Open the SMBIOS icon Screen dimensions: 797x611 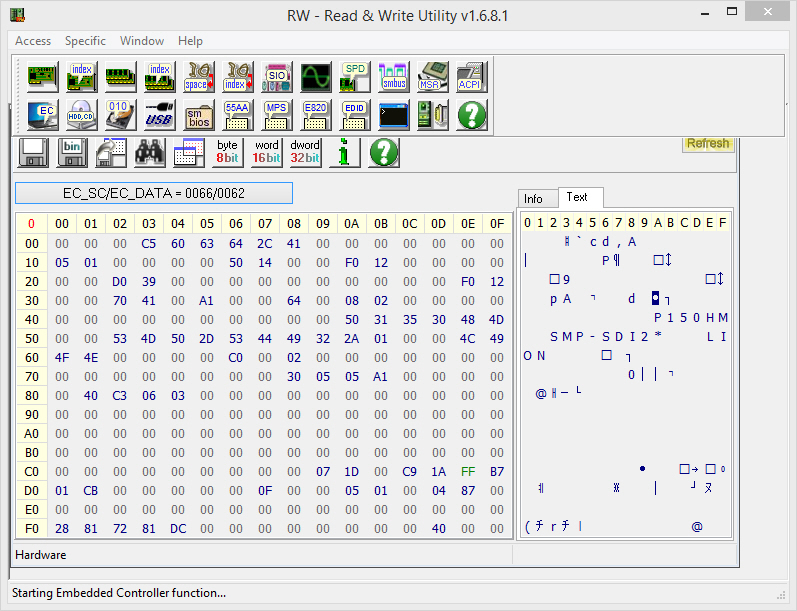(x=199, y=115)
